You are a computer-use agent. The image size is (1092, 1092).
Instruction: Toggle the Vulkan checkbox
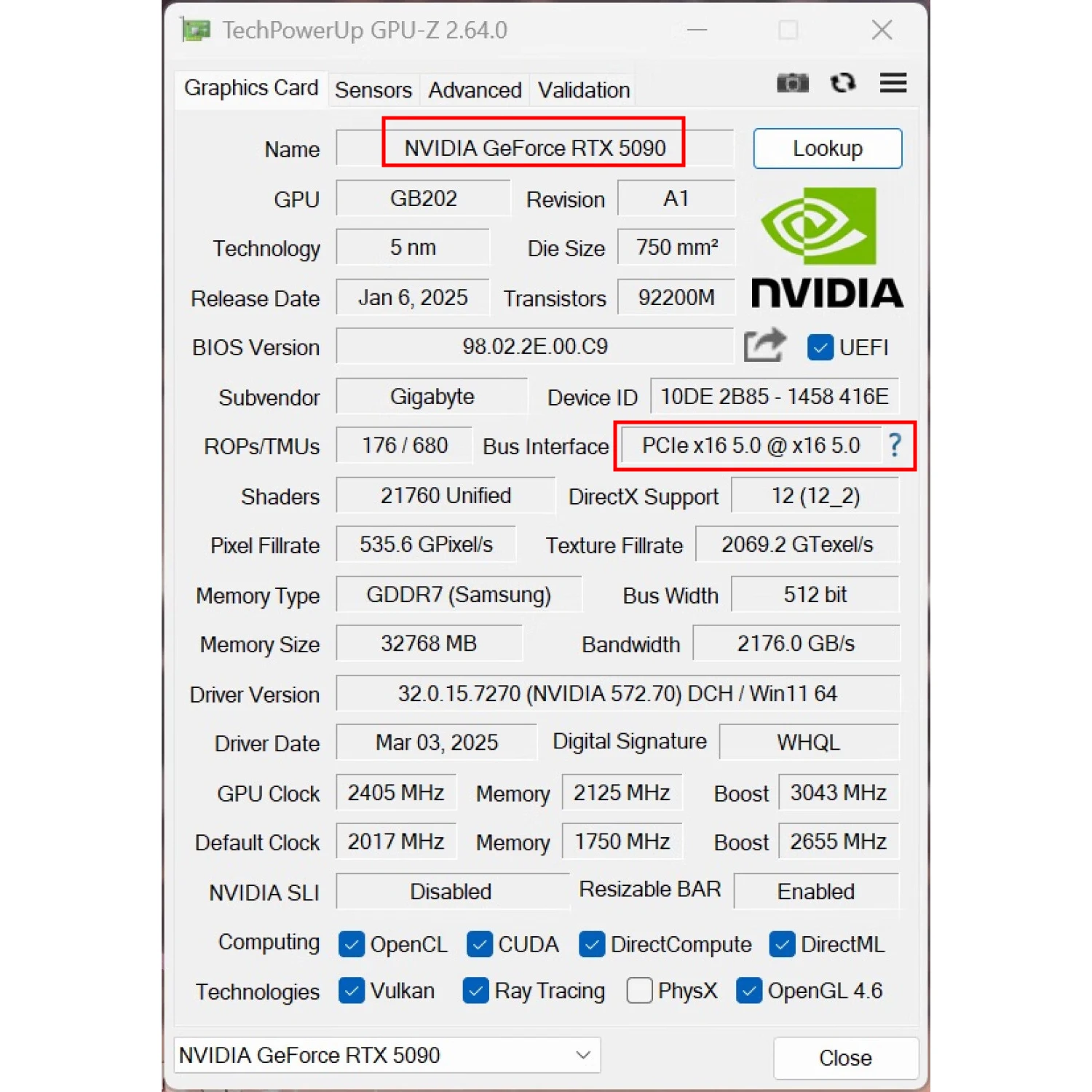352,991
